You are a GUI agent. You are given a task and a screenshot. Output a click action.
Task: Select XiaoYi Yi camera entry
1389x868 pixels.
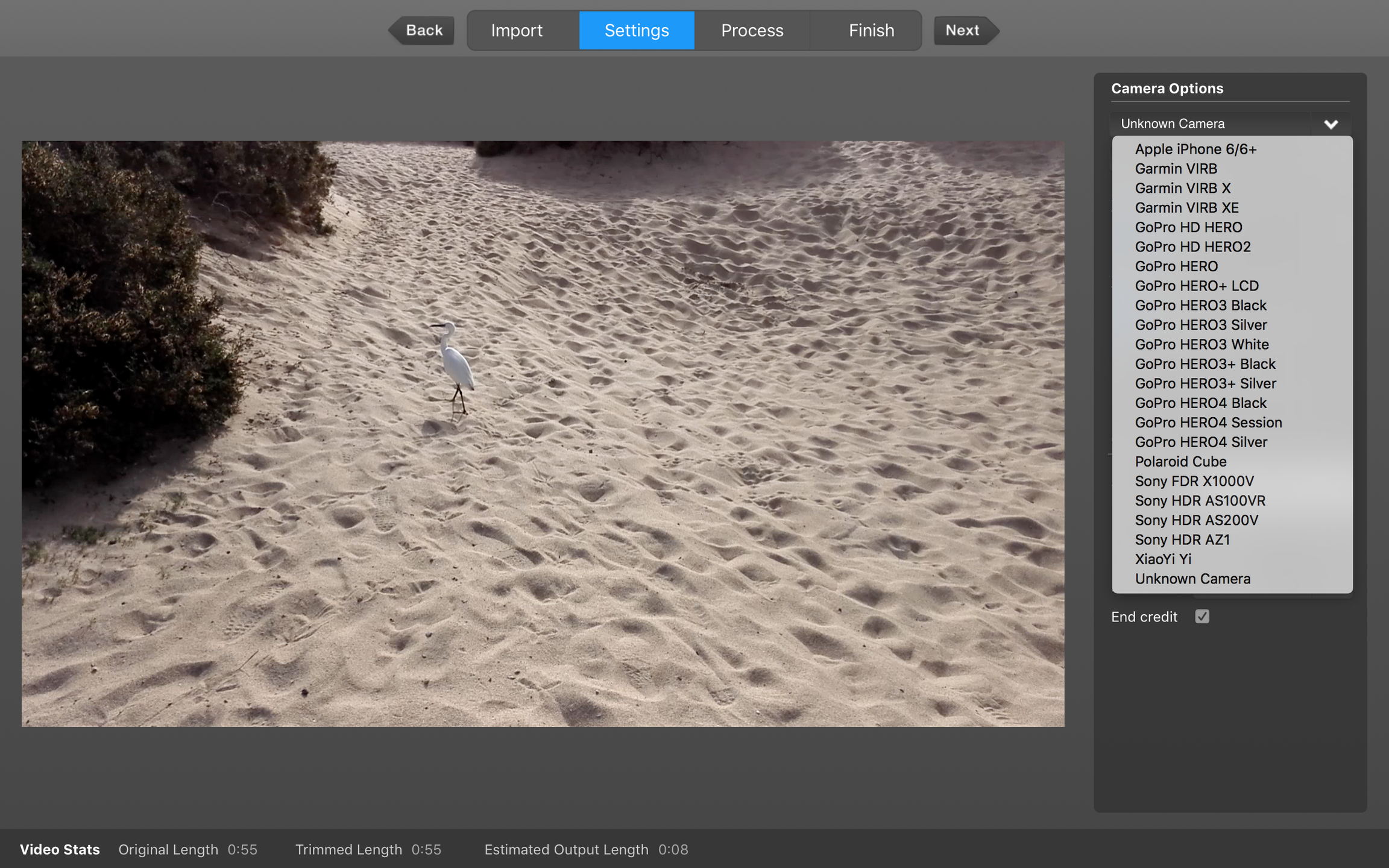pos(1232,559)
